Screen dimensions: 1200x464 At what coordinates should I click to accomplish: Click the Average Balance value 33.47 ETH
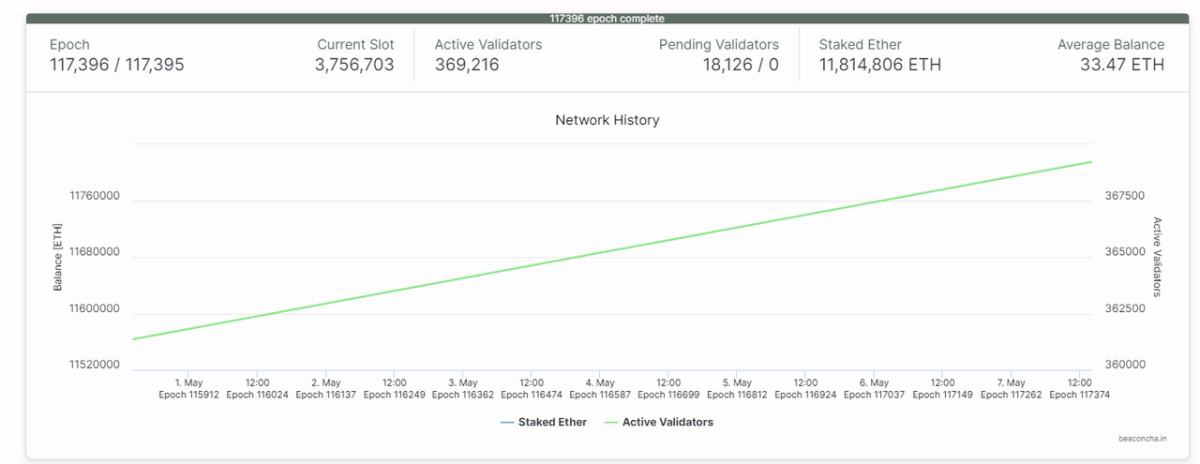coord(1122,65)
